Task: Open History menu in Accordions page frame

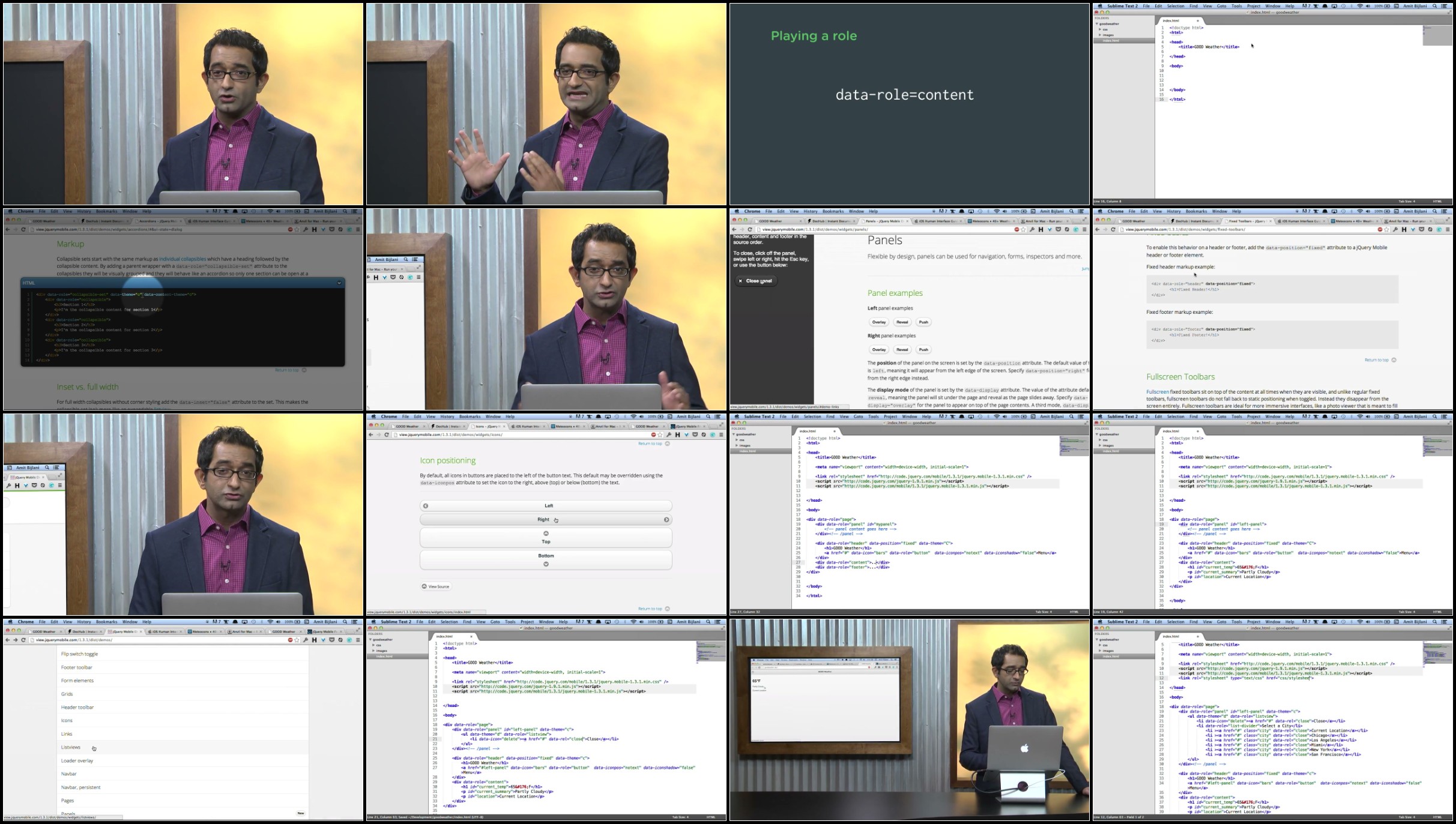Action: [84, 211]
